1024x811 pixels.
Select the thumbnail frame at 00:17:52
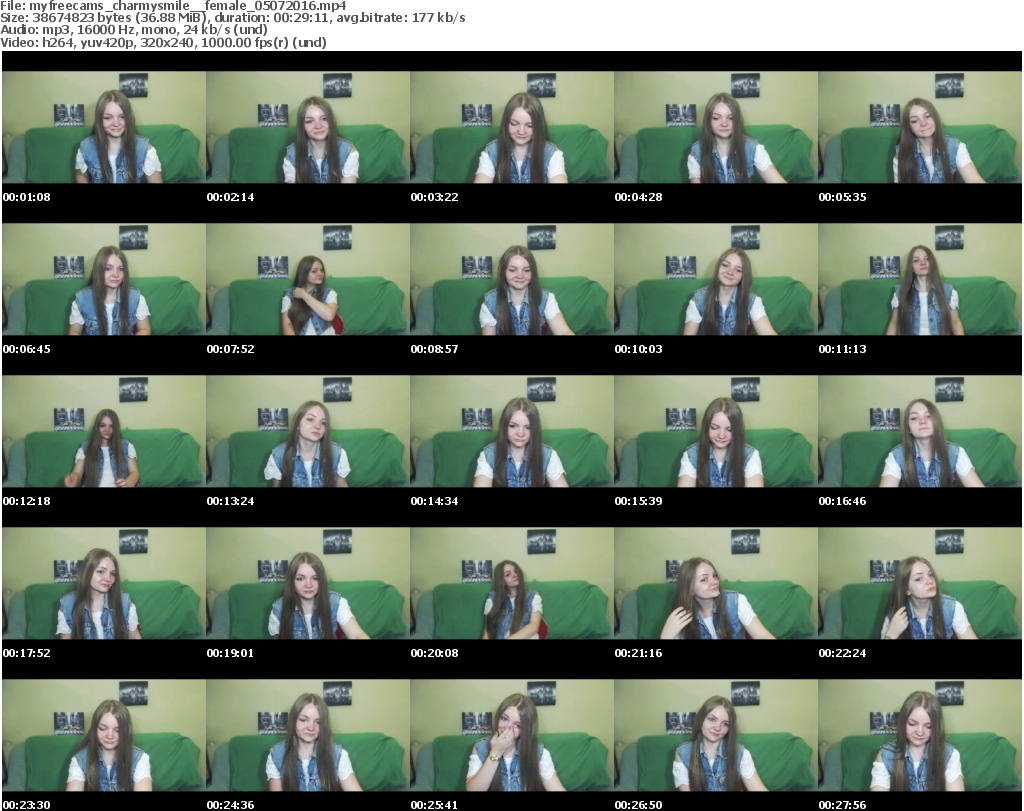point(104,584)
